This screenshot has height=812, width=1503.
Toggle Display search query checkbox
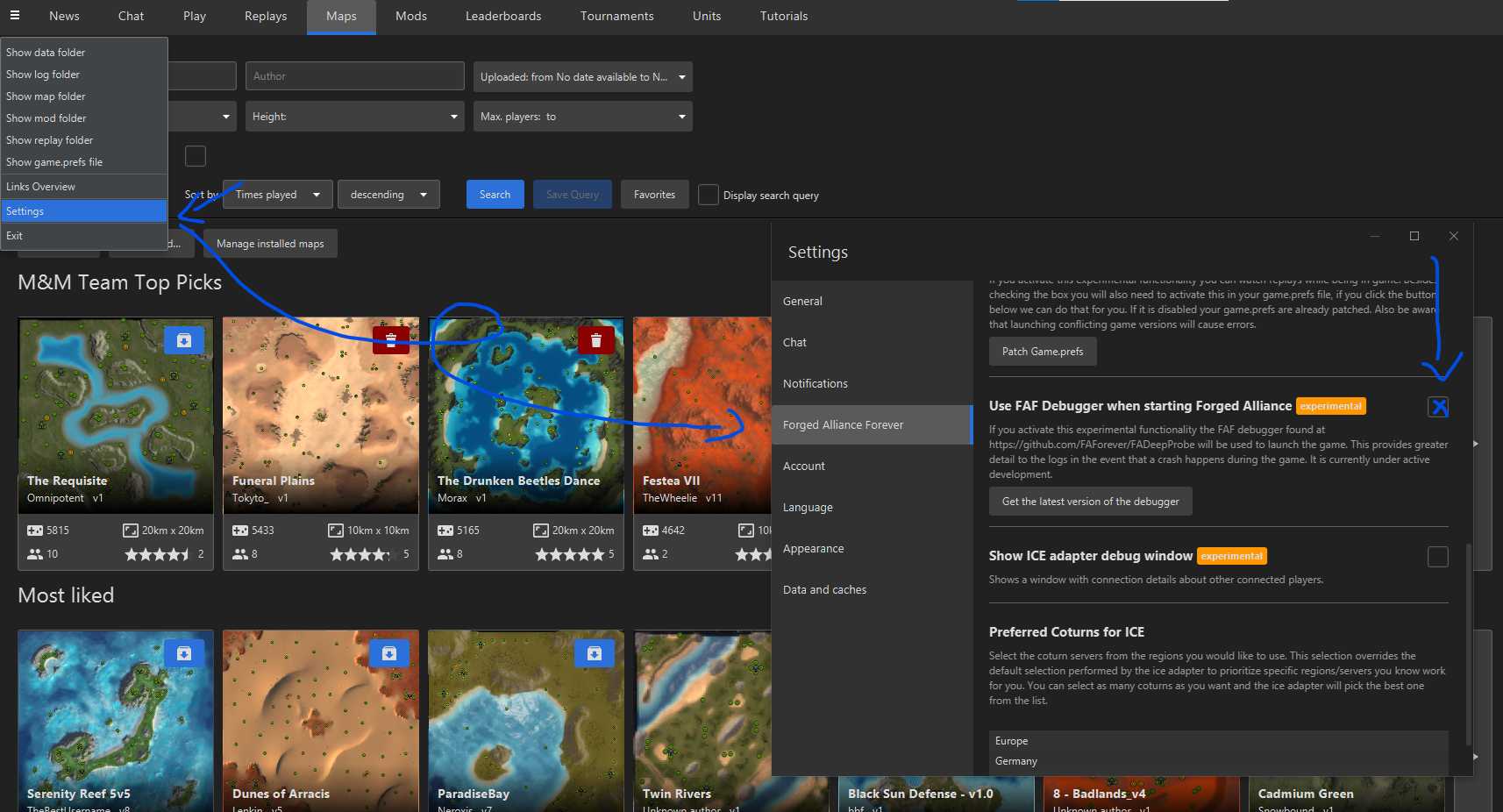(x=709, y=195)
